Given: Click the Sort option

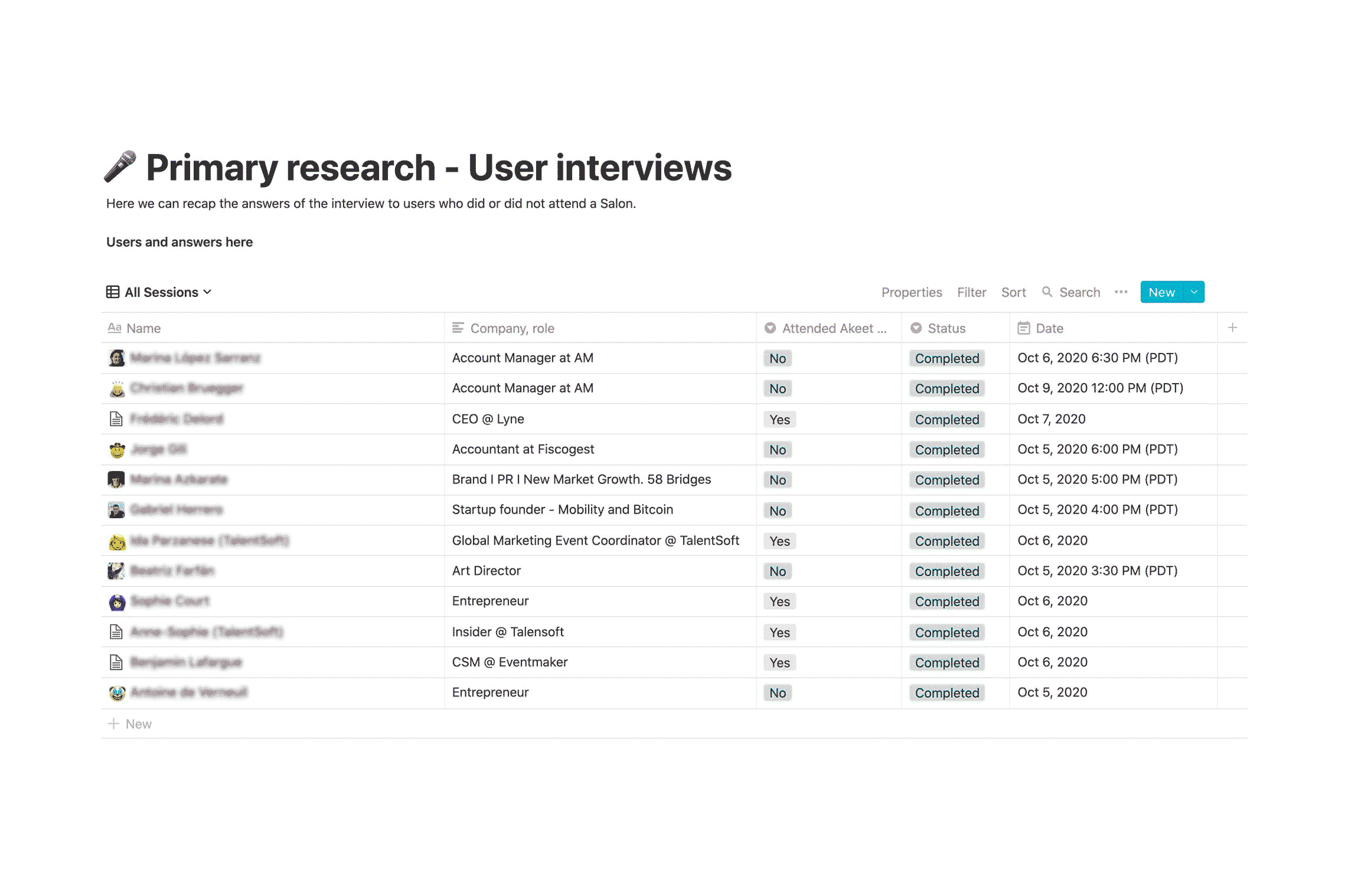Looking at the screenshot, I should pyautogui.click(x=1013, y=292).
